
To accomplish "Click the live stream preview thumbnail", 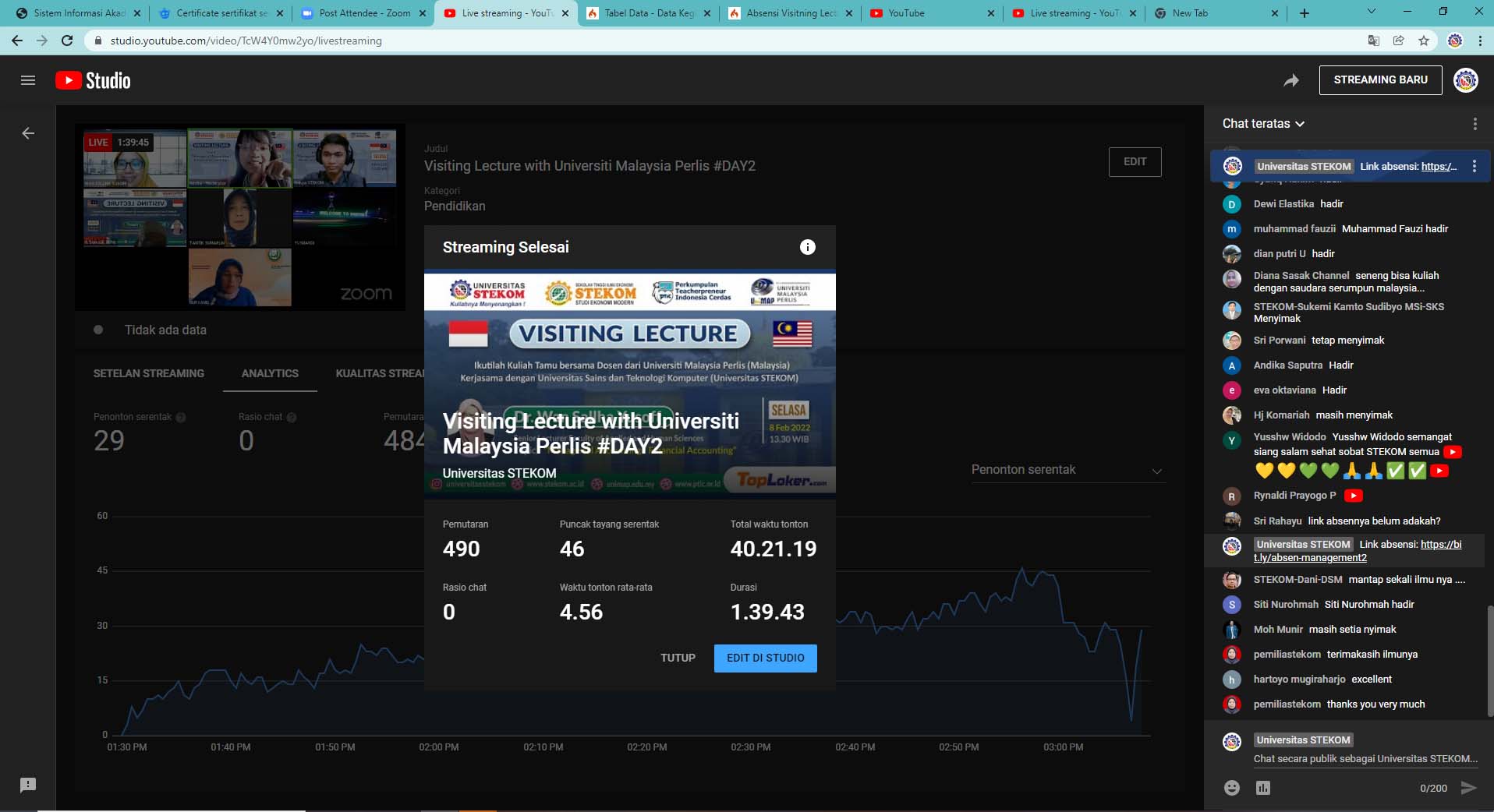I will click(240, 218).
